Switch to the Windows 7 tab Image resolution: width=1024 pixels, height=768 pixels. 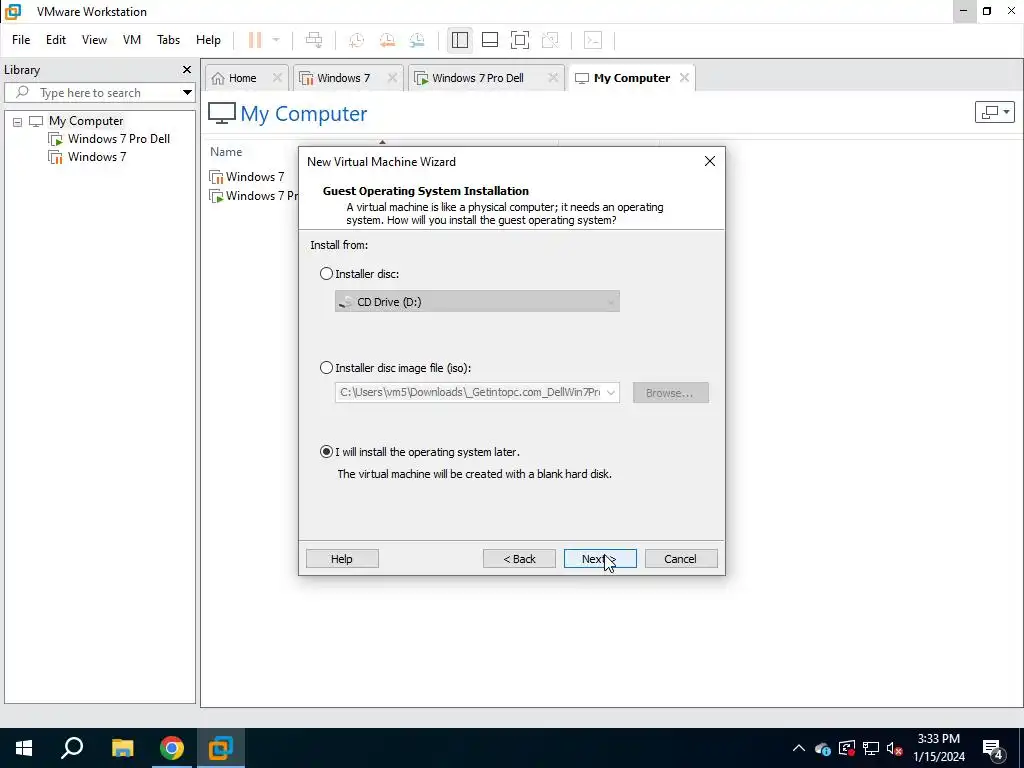(343, 78)
